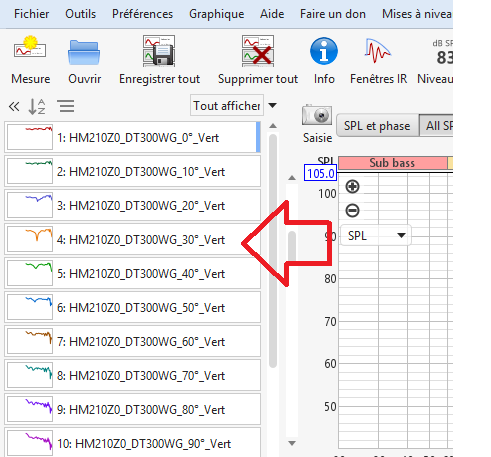Edit the 105.0 axis limit field
491x457 pixels.
click(320, 173)
